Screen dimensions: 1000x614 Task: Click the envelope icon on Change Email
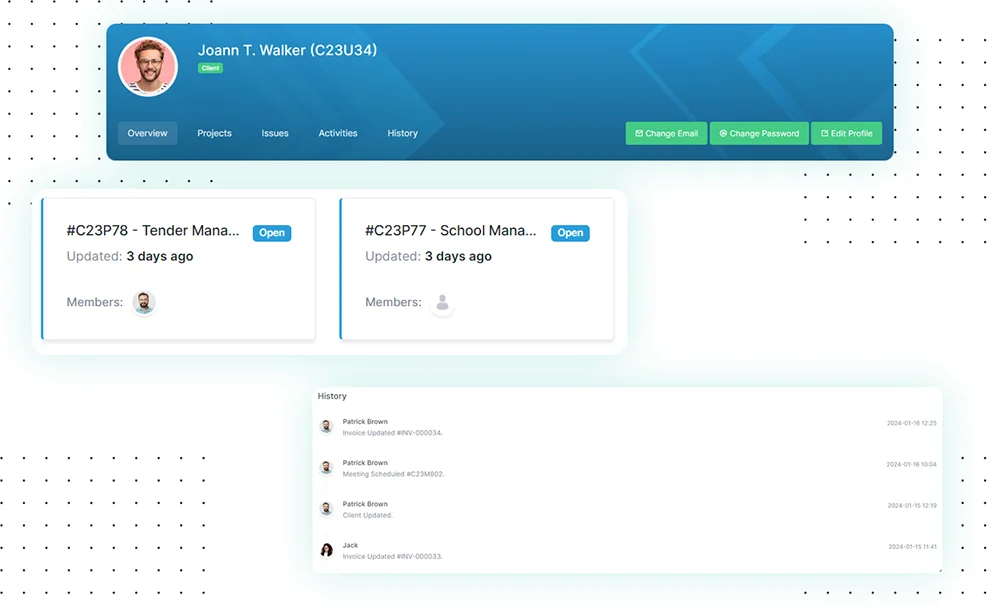[x=639, y=134]
